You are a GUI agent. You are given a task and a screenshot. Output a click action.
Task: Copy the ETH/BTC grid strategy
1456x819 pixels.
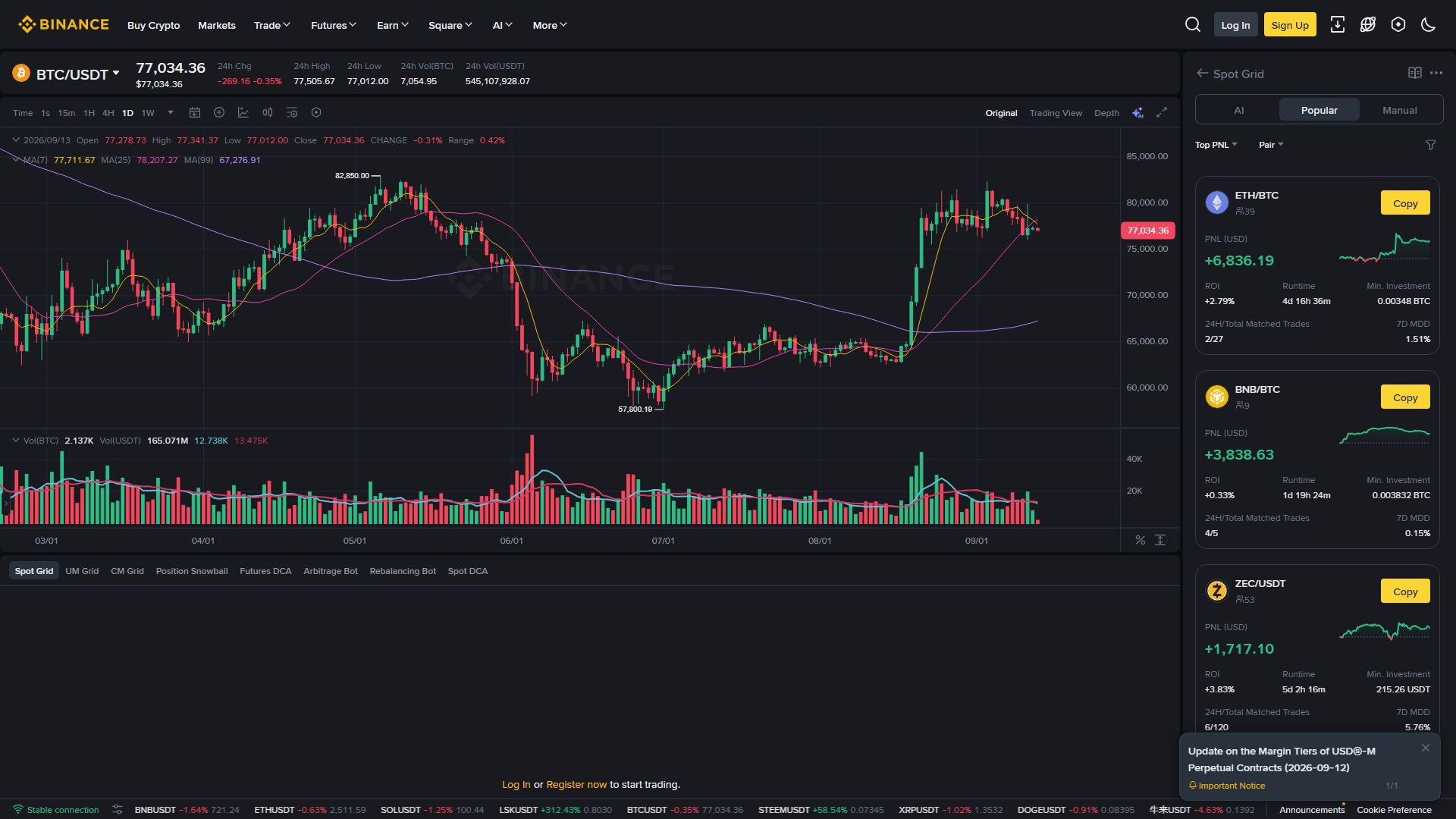point(1405,203)
